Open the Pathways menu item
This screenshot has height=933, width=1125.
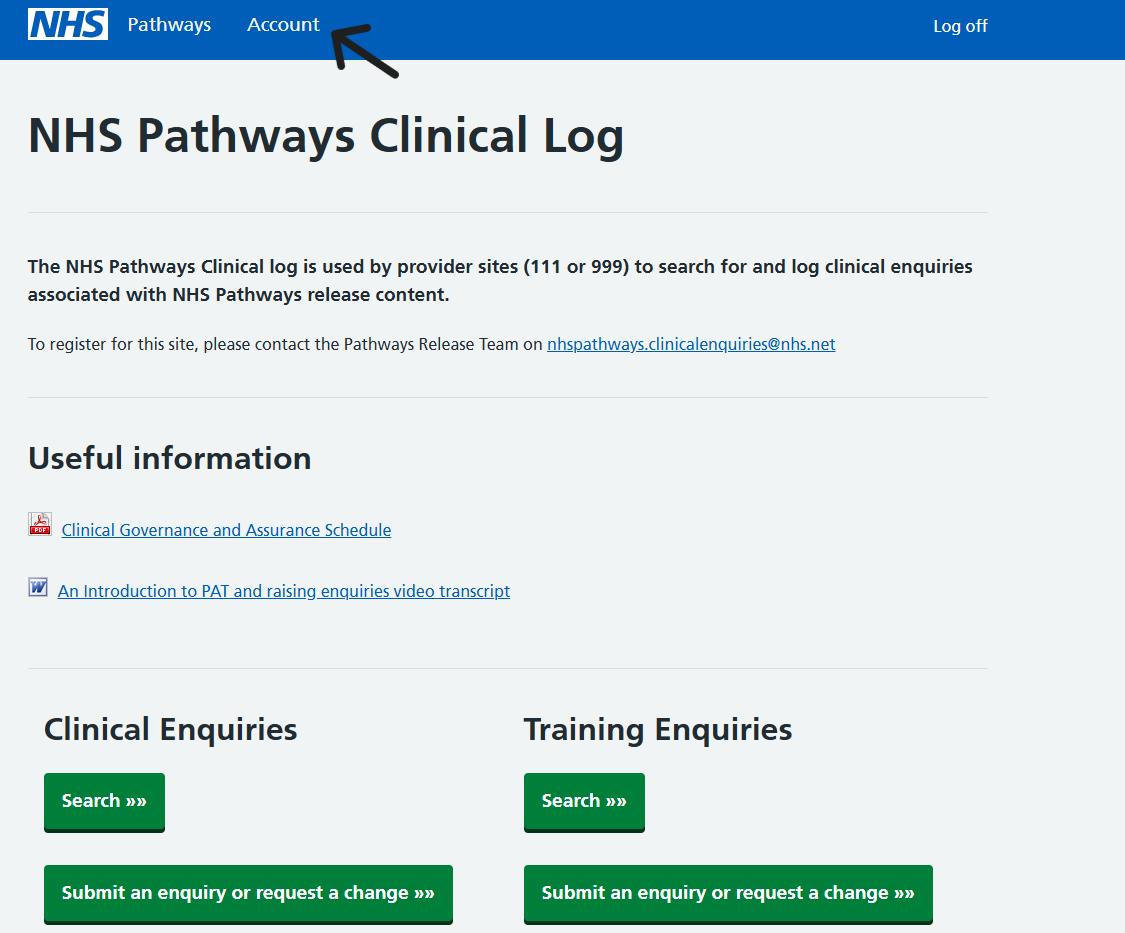click(x=169, y=25)
